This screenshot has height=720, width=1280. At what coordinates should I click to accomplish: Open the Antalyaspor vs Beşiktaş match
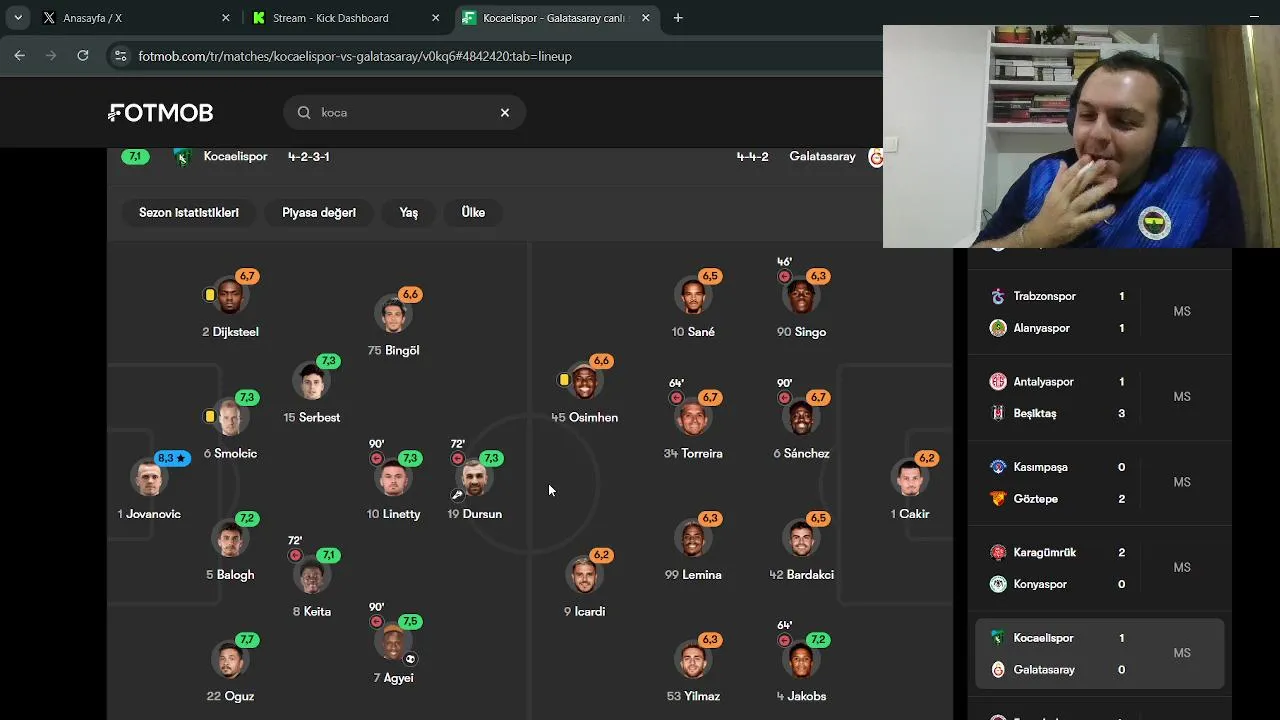(1100, 397)
